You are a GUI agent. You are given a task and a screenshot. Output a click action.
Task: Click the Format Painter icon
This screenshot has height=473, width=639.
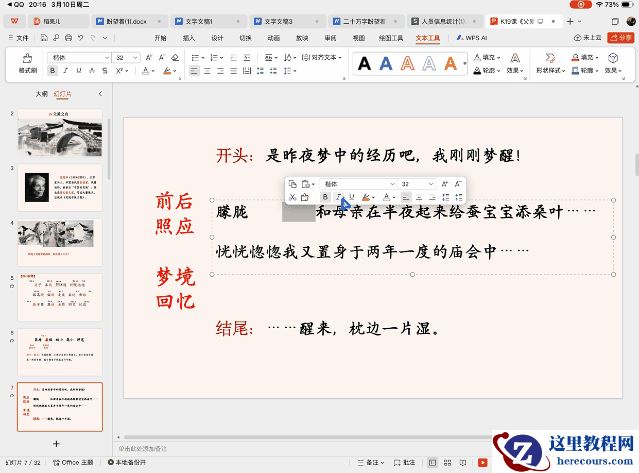click(x=27, y=64)
